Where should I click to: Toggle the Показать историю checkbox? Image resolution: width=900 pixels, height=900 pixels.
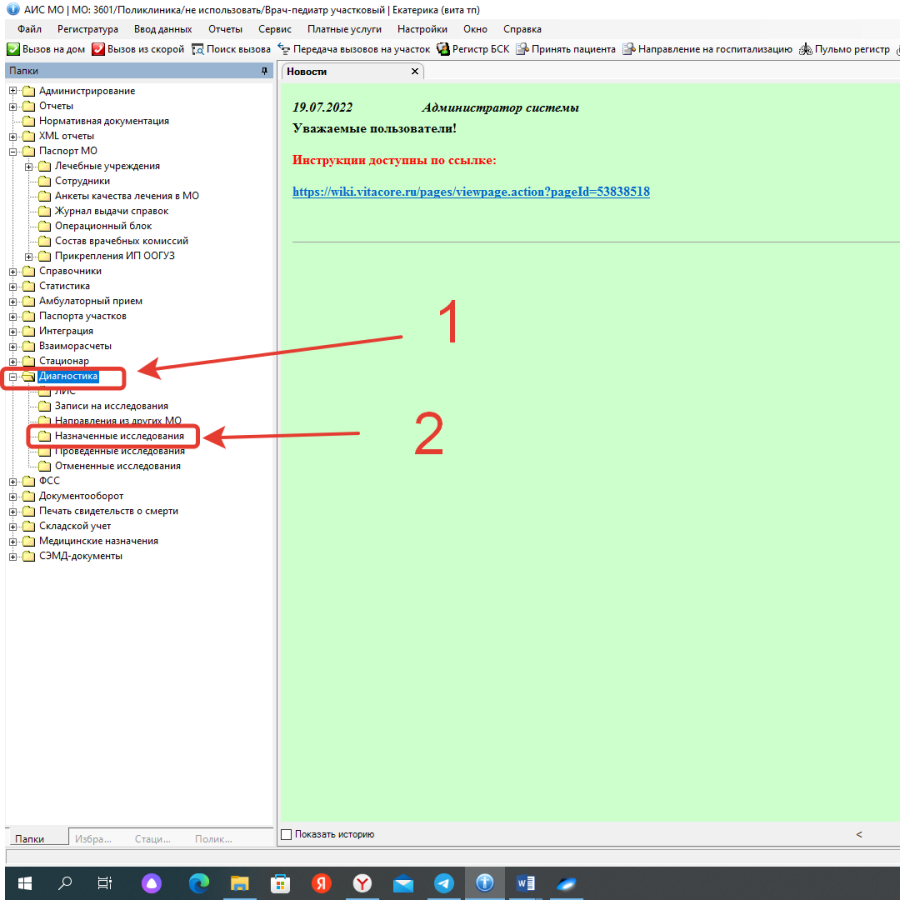(286, 834)
